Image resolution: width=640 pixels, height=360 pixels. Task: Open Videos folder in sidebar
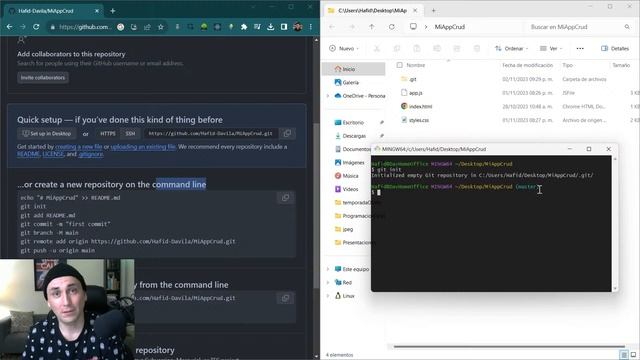(x=347, y=189)
